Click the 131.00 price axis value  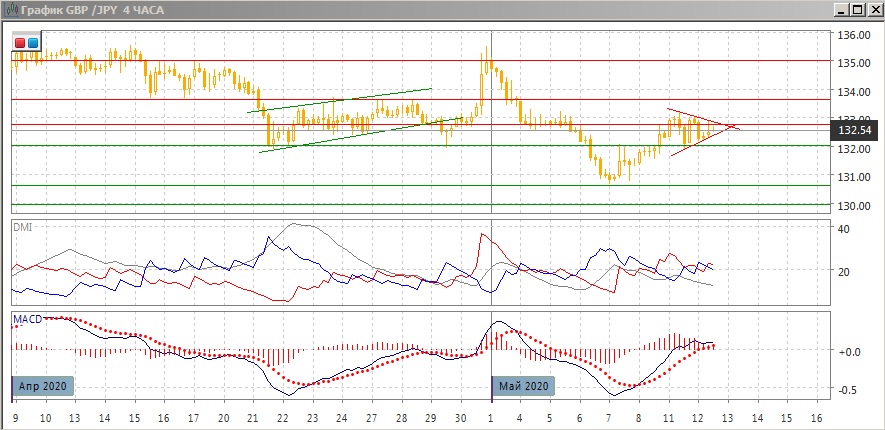coord(854,177)
